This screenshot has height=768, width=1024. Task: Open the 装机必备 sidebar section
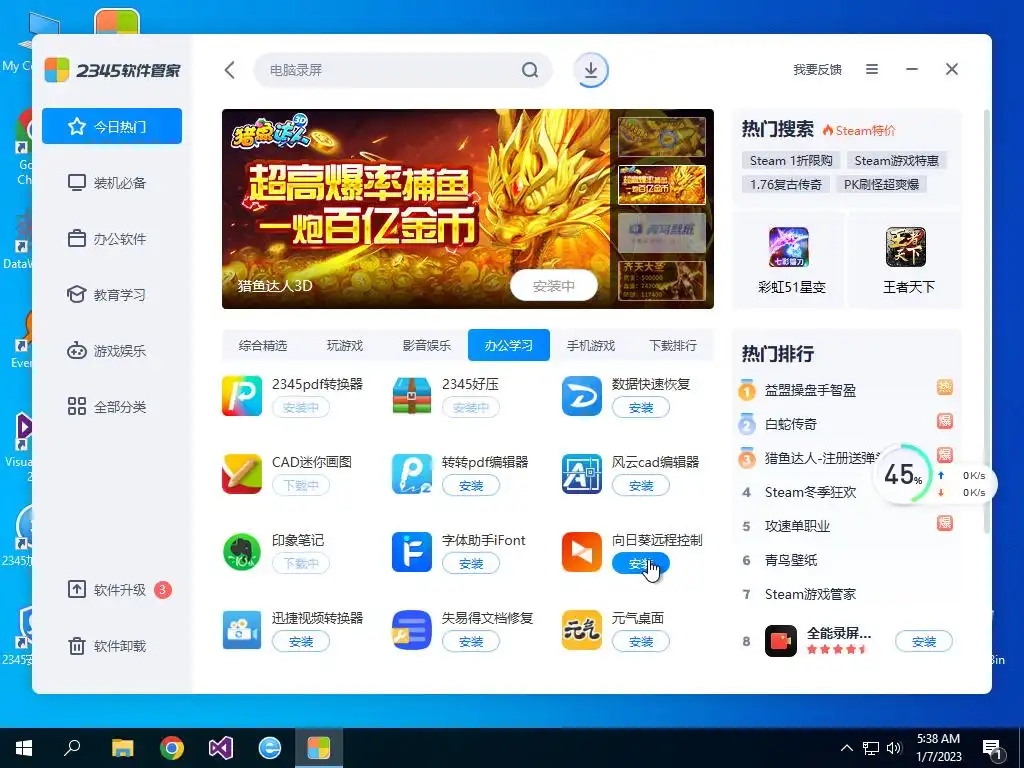tap(112, 182)
